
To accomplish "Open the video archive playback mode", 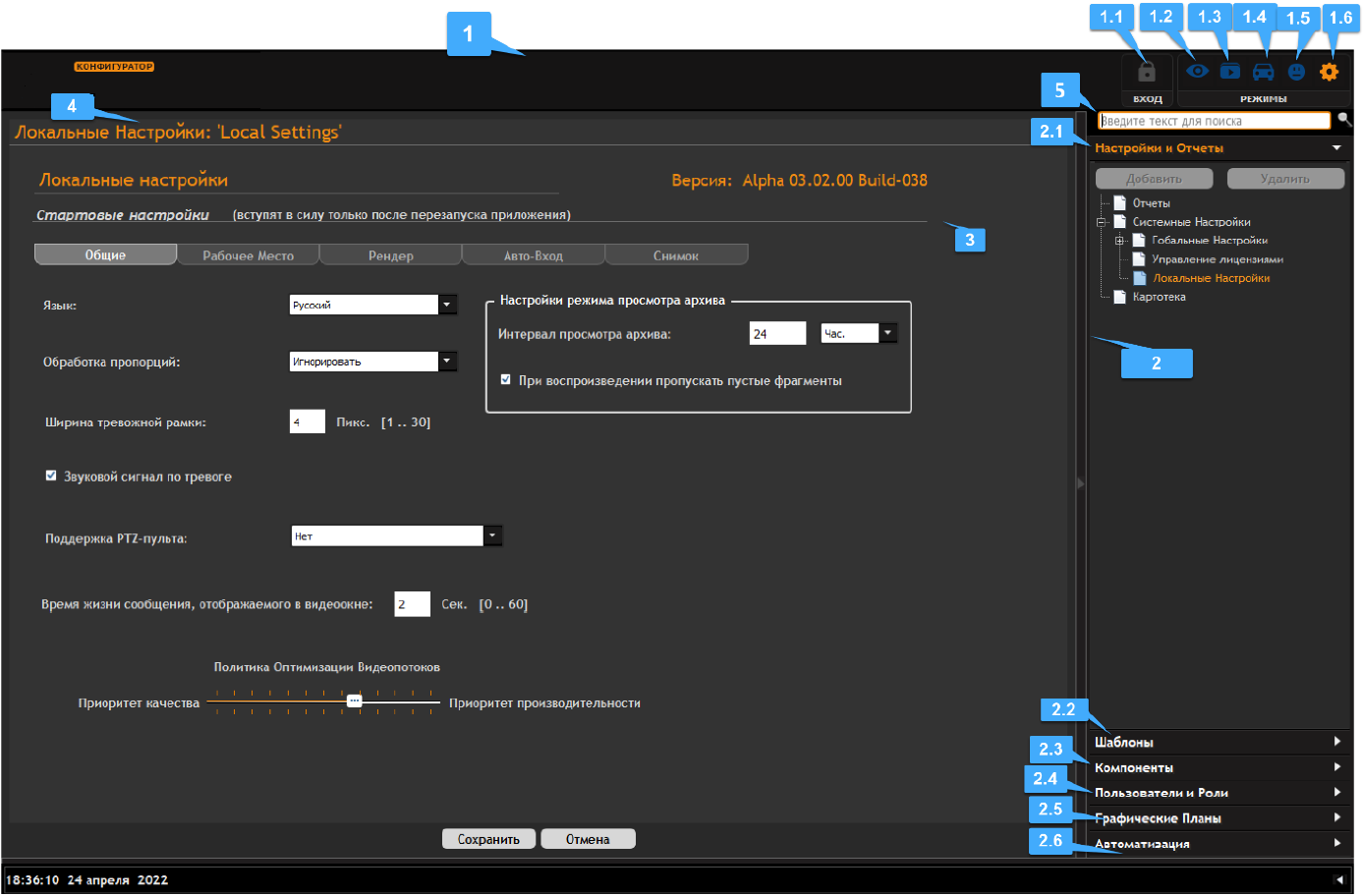I will [1230, 72].
